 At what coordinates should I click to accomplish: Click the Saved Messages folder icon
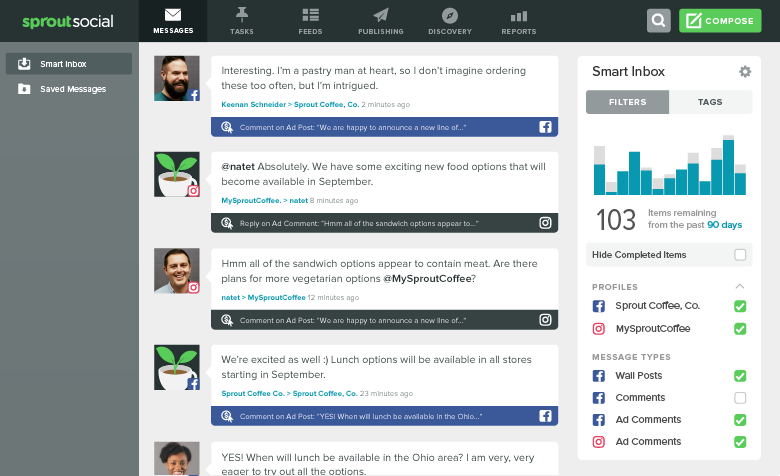point(24,89)
